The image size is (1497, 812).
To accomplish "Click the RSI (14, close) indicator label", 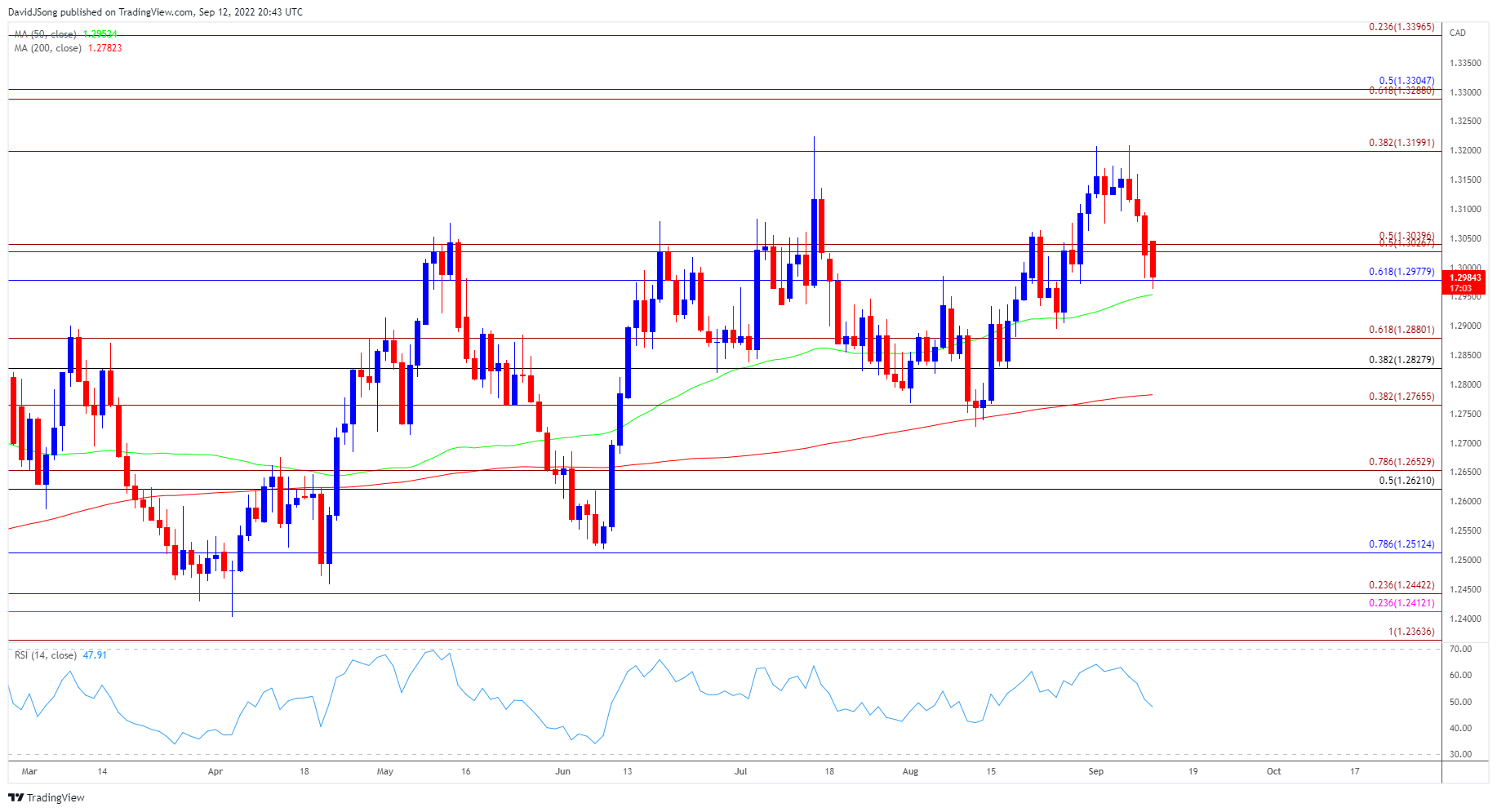I will pos(46,655).
